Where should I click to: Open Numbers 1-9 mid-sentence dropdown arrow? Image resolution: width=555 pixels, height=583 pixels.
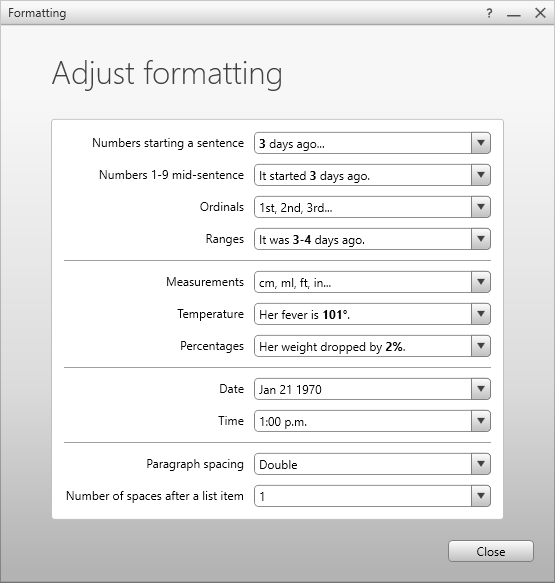click(481, 175)
